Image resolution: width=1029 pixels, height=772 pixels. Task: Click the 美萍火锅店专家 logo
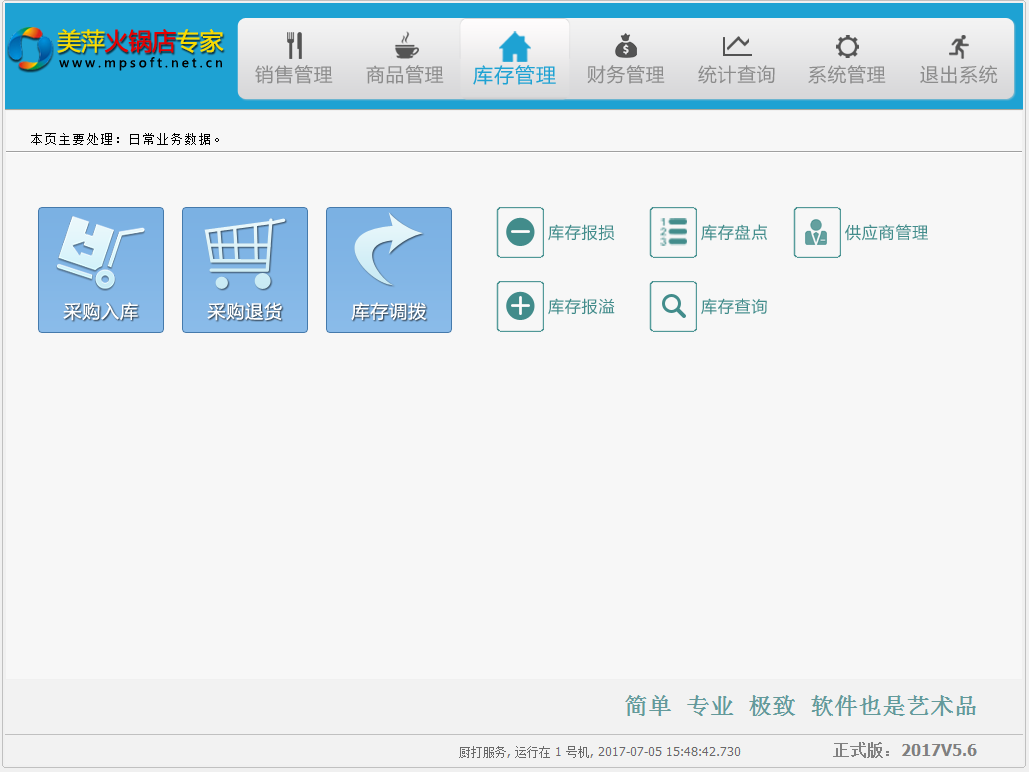116,48
